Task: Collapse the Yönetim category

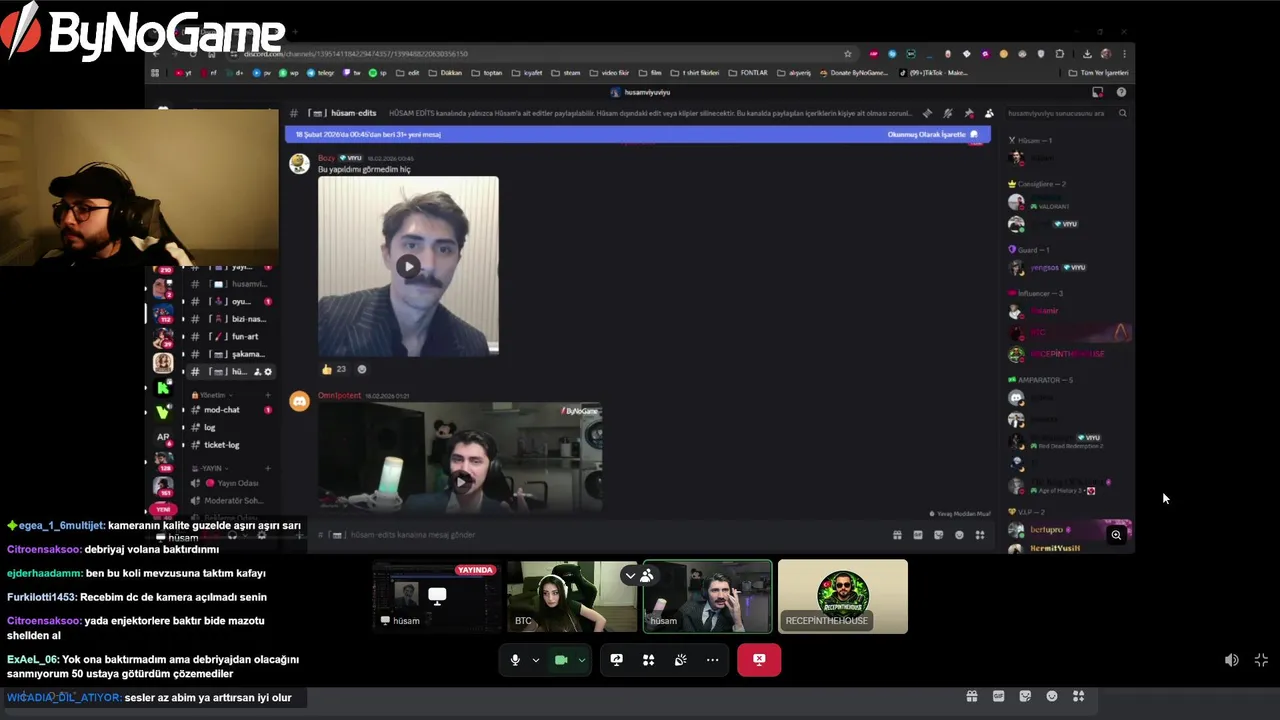Action: point(212,395)
